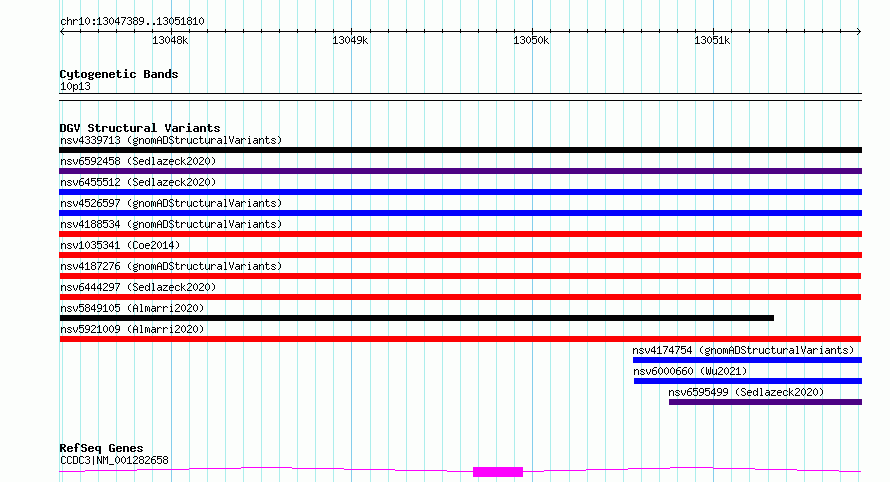Viewport: 890px width, 482px height.
Task: Open the nsv6000660 Wu2021 blue bar
Action: [x=748, y=381]
